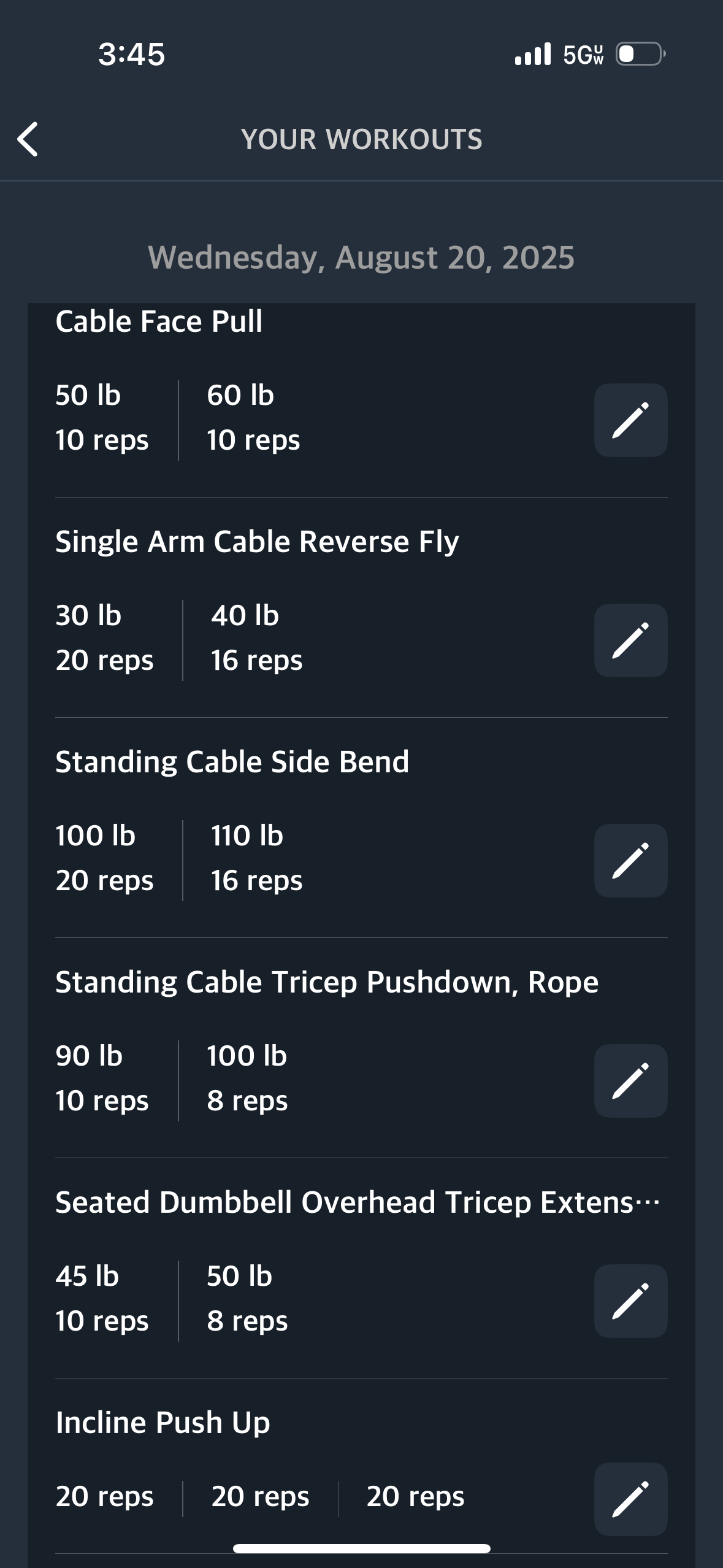Edit Single Arm Cable Reverse Fly sets
The image size is (723, 1568).
point(630,640)
